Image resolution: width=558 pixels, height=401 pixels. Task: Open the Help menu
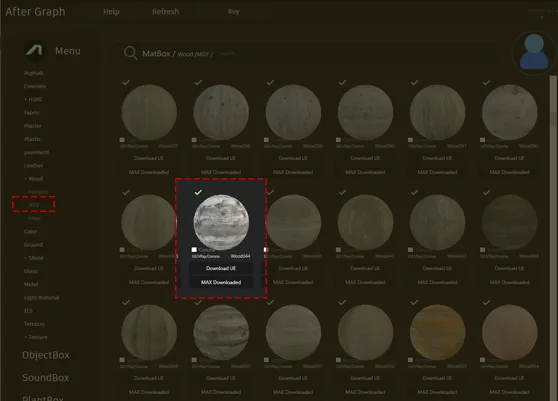coord(111,12)
